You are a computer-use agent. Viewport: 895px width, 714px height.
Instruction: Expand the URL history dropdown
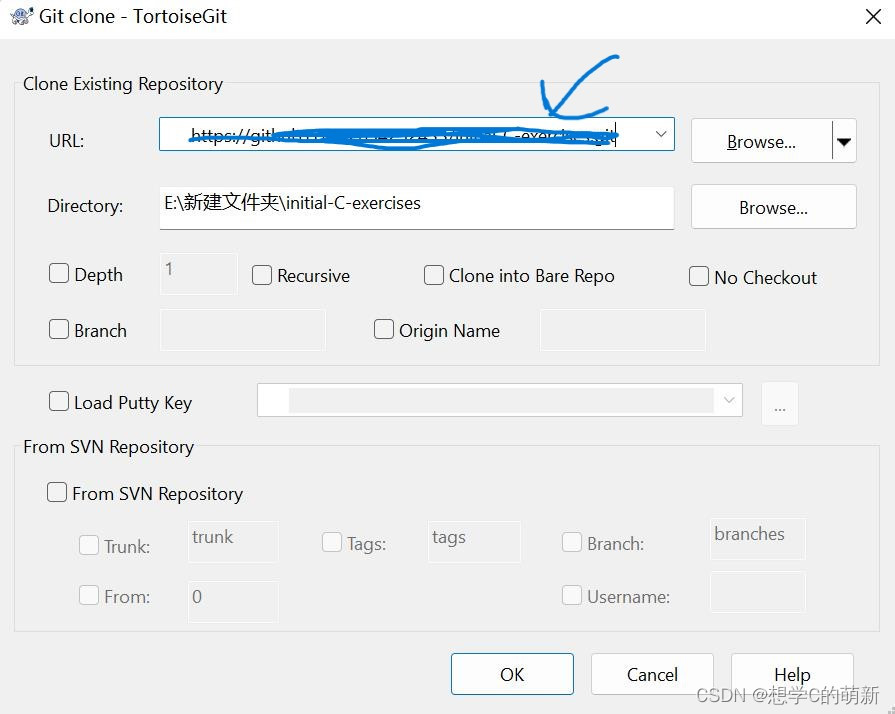coord(661,134)
